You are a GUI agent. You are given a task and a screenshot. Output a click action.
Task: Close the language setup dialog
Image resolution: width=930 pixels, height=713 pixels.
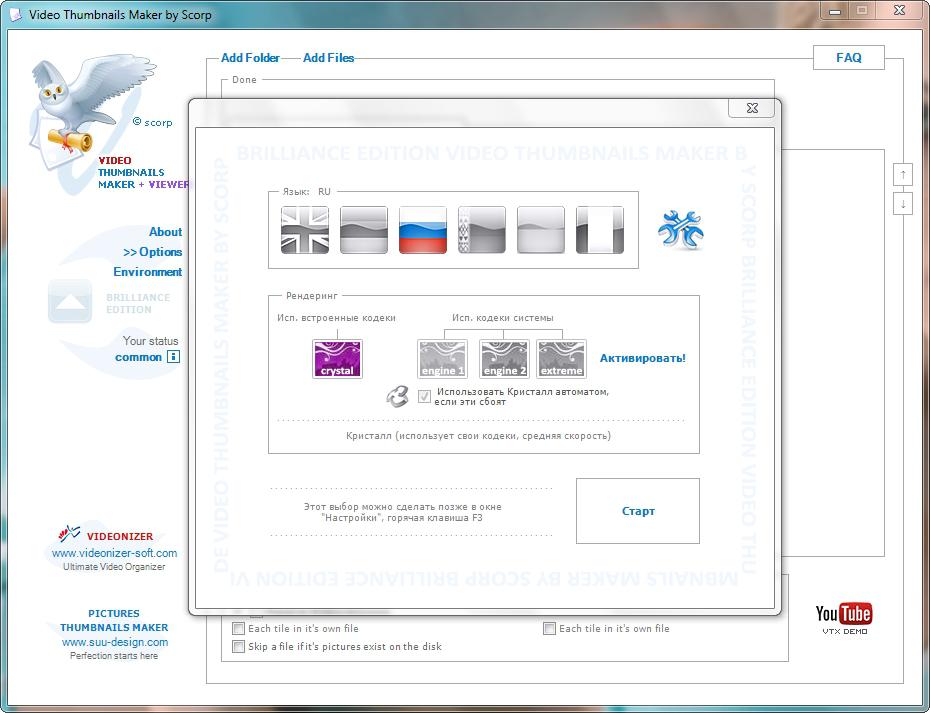(x=752, y=108)
